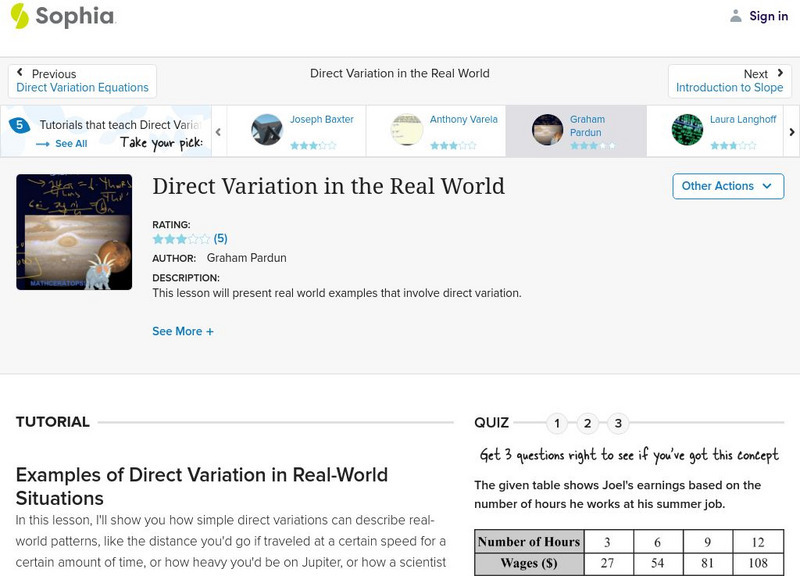This screenshot has width=800, height=576.
Task: Go to Previous: Direct Variation Equations
Action: tap(82, 86)
